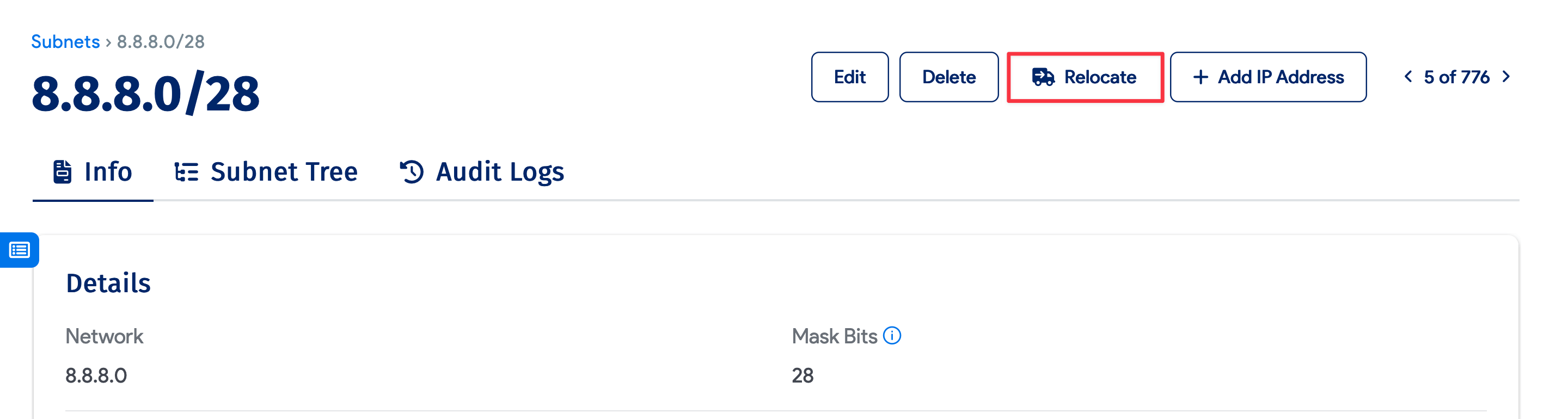Click the 8.8.8.0/28 page heading
This screenshot has width=1568, height=419.
pyautogui.click(x=145, y=94)
